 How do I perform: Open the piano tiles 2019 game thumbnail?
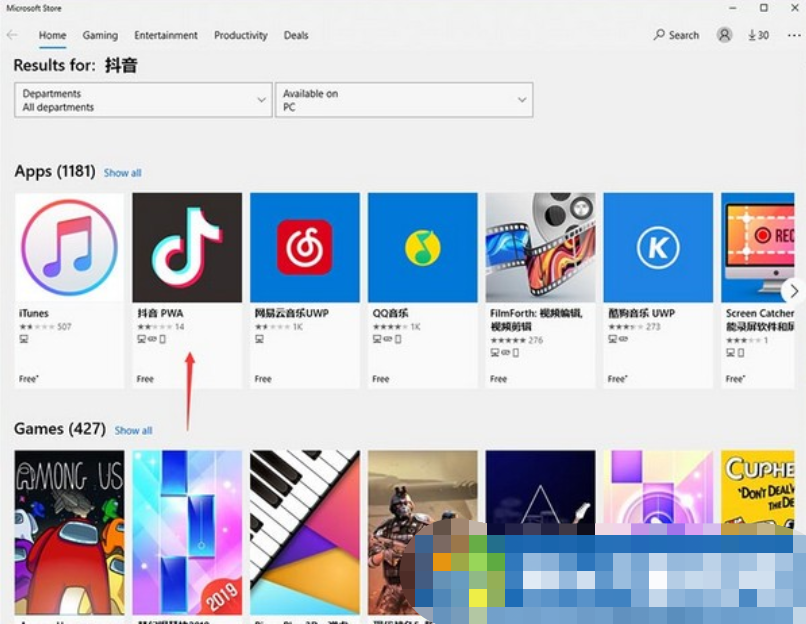pos(187,532)
